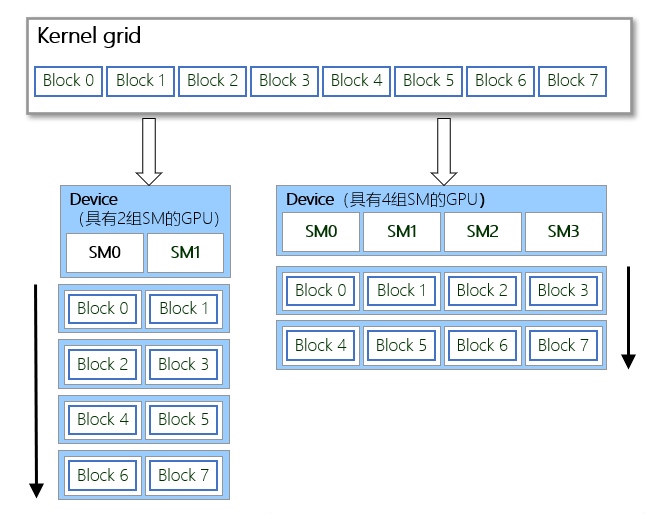Click Block 4 under the 4-SM device

tap(320, 346)
